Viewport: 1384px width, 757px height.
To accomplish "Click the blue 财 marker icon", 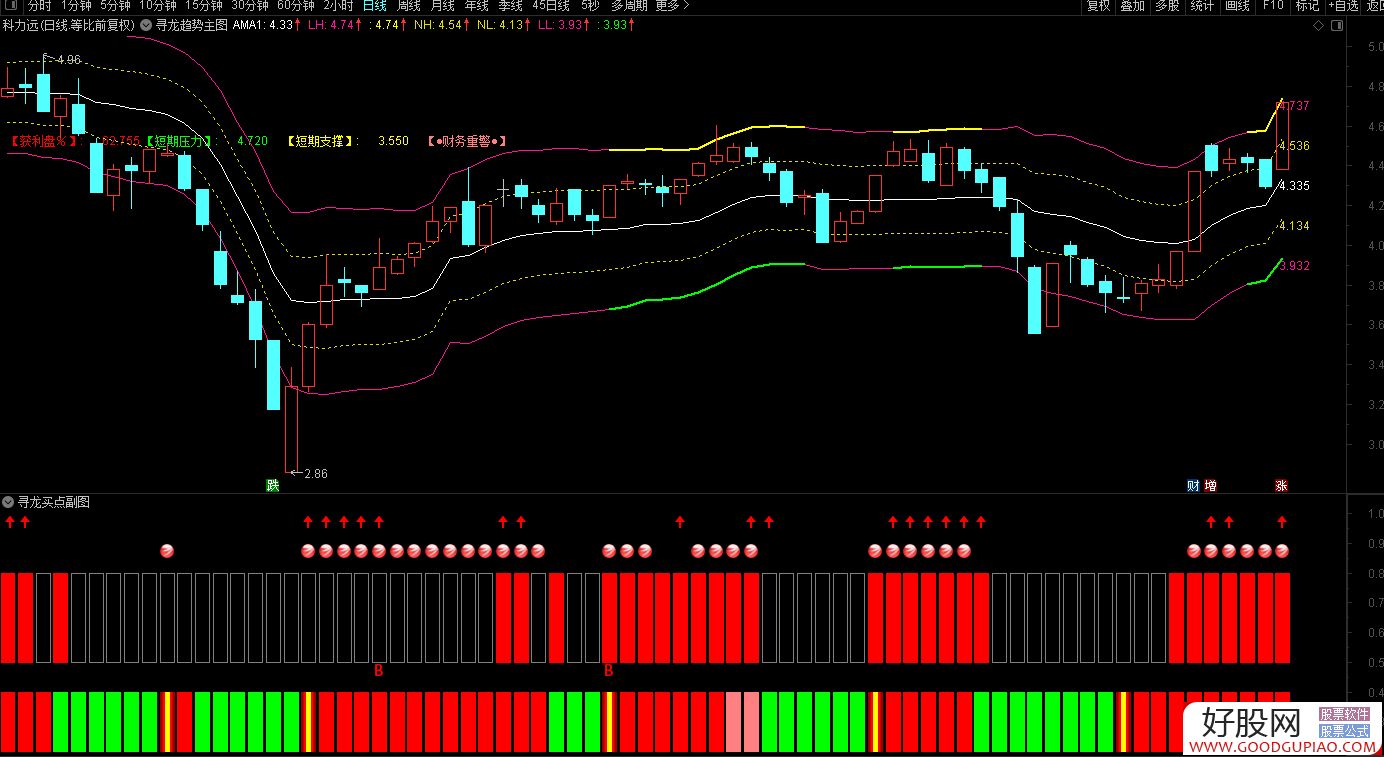I will [x=1193, y=486].
